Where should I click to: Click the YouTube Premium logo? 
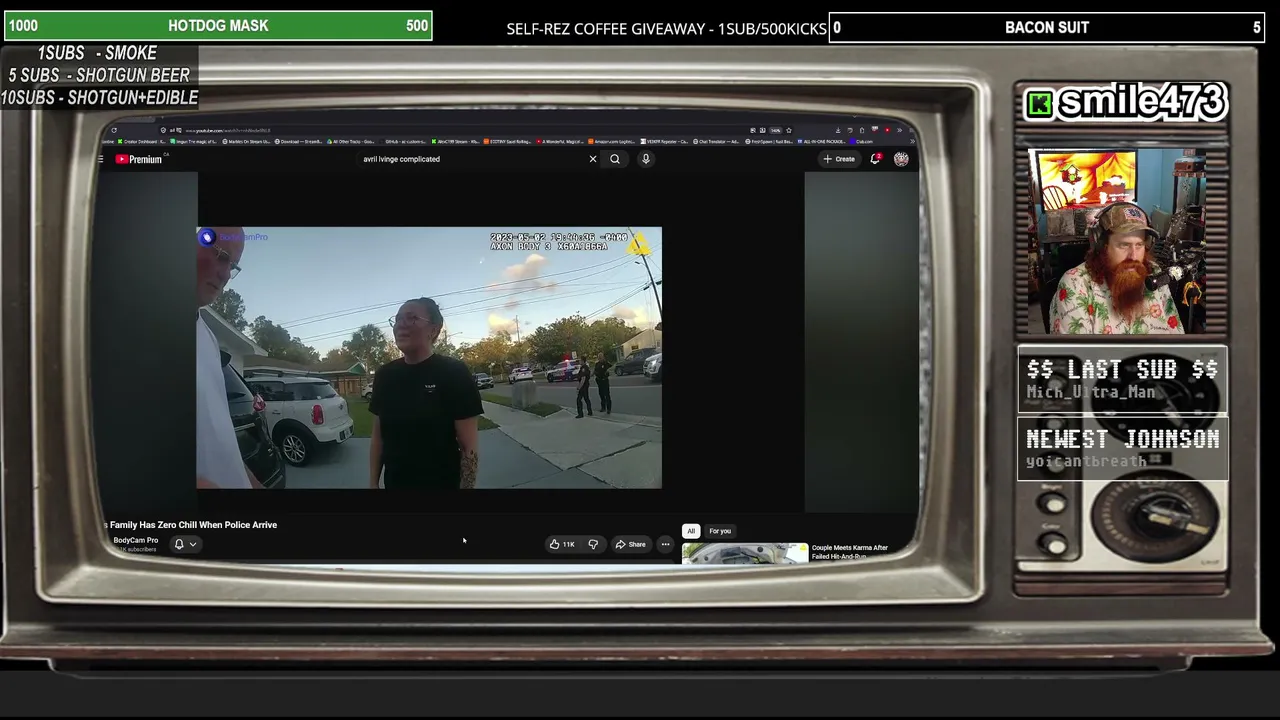click(x=139, y=159)
